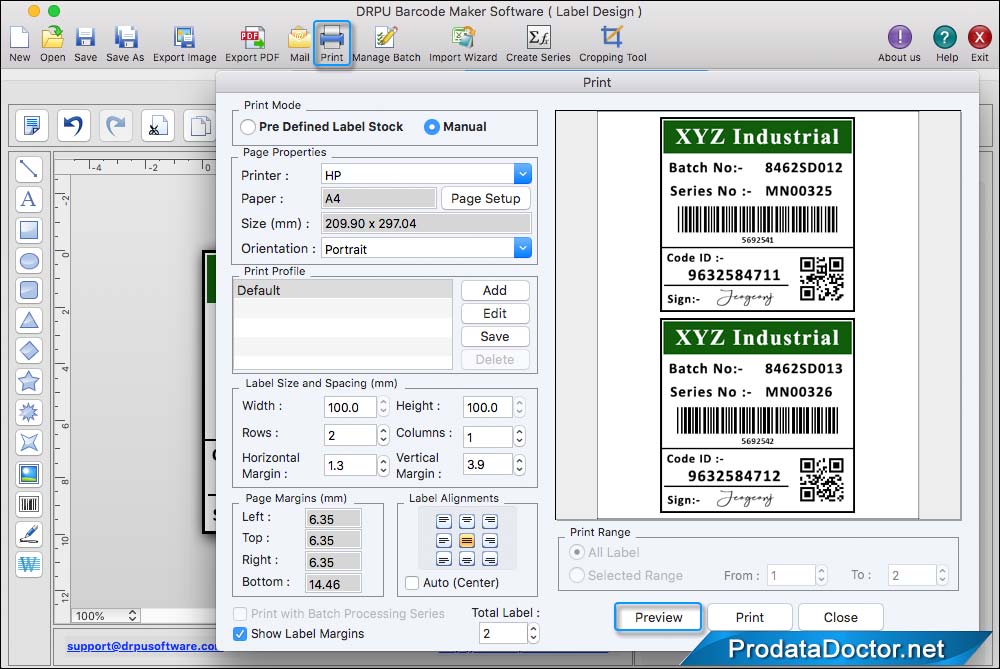
Task: Select the Line drawing tool
Action: point(29,169)
